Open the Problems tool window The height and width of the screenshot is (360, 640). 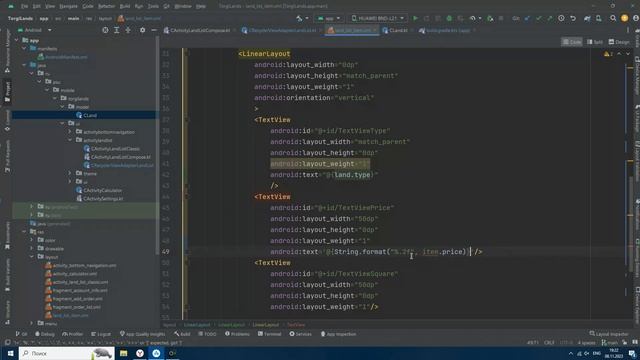point(237,334)
